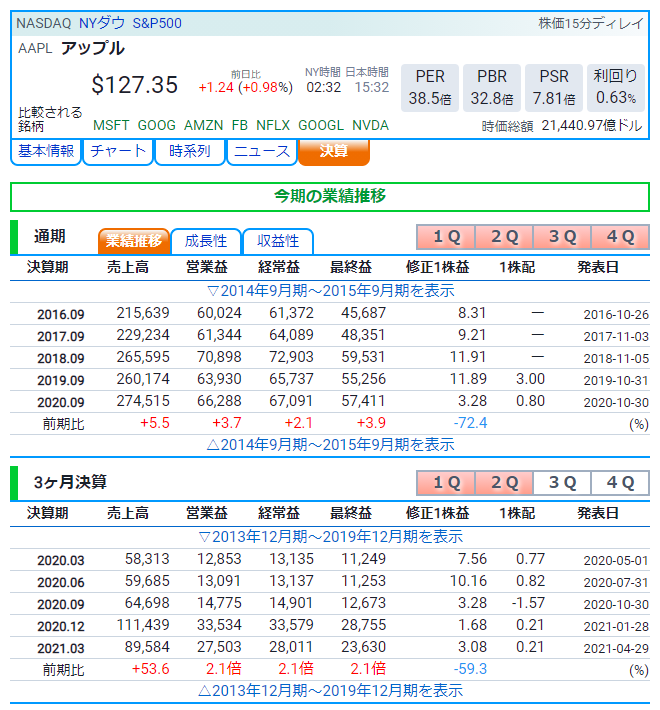
Task: Open the NVDA comparison stock link
Action: [371, 125]
